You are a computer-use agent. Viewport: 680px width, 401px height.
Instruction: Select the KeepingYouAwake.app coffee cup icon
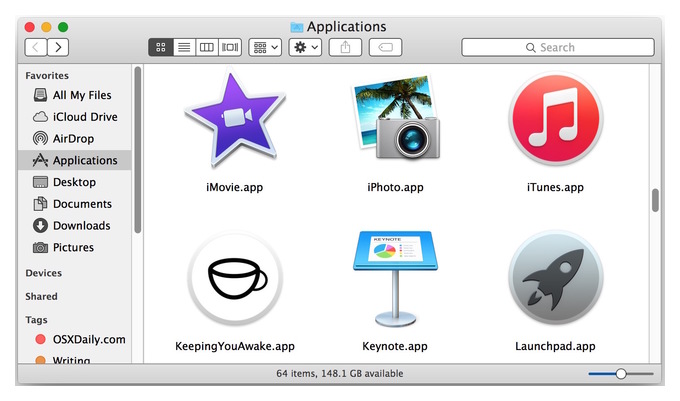235,279
